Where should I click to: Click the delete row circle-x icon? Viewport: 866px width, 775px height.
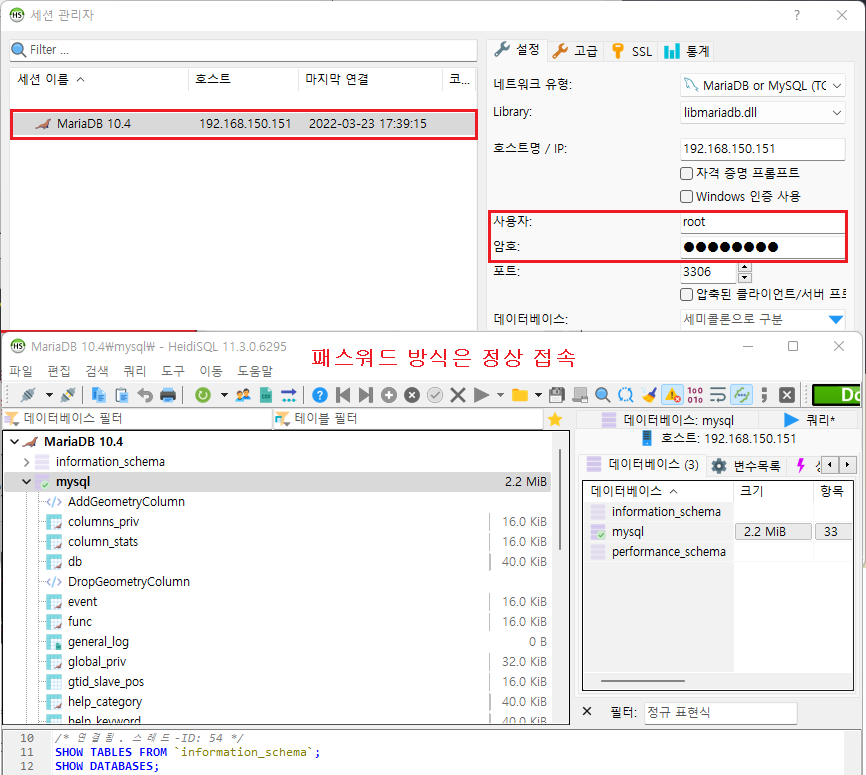412,395
